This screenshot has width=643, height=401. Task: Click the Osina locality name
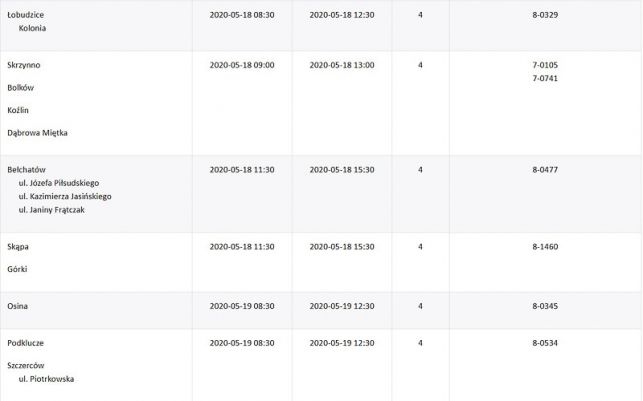(x=17, y=306)
